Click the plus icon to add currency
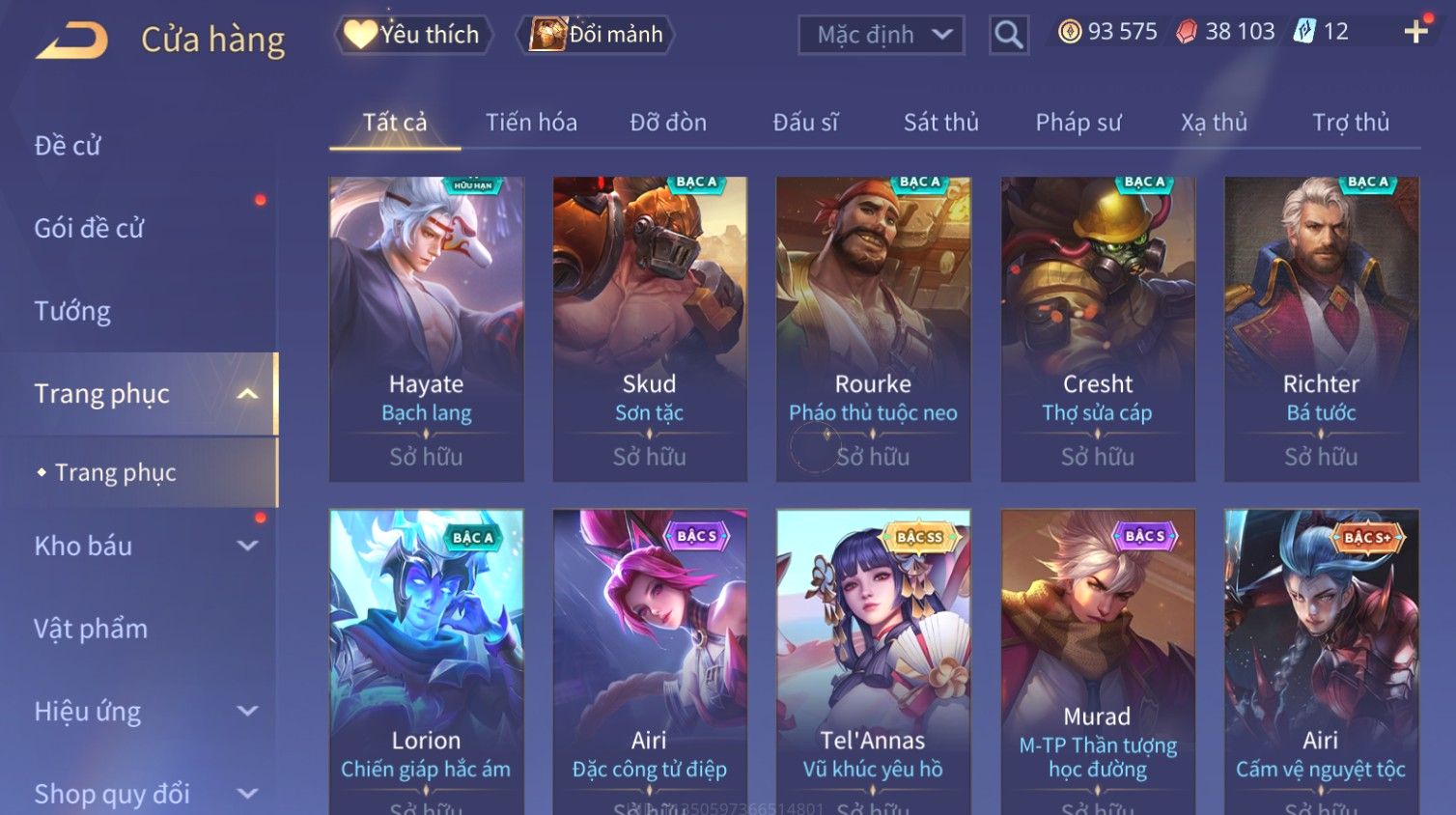 pos(1415,32)
